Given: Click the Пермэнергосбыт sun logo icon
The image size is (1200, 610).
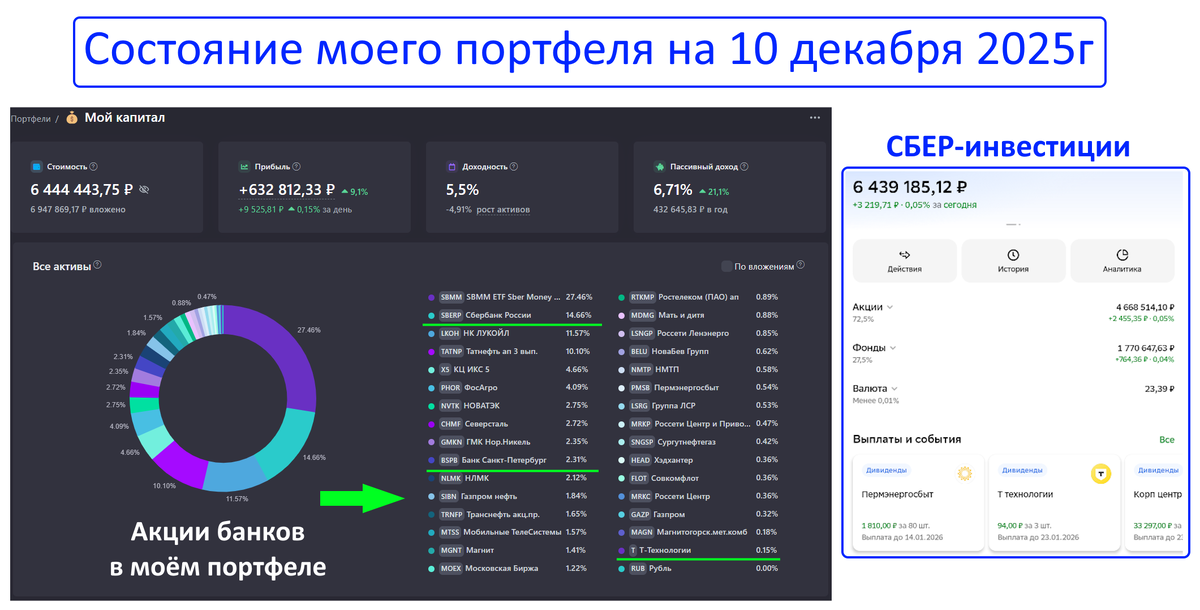Looking at the screenshot, I should pyautogui.click(x=964, y=473).
